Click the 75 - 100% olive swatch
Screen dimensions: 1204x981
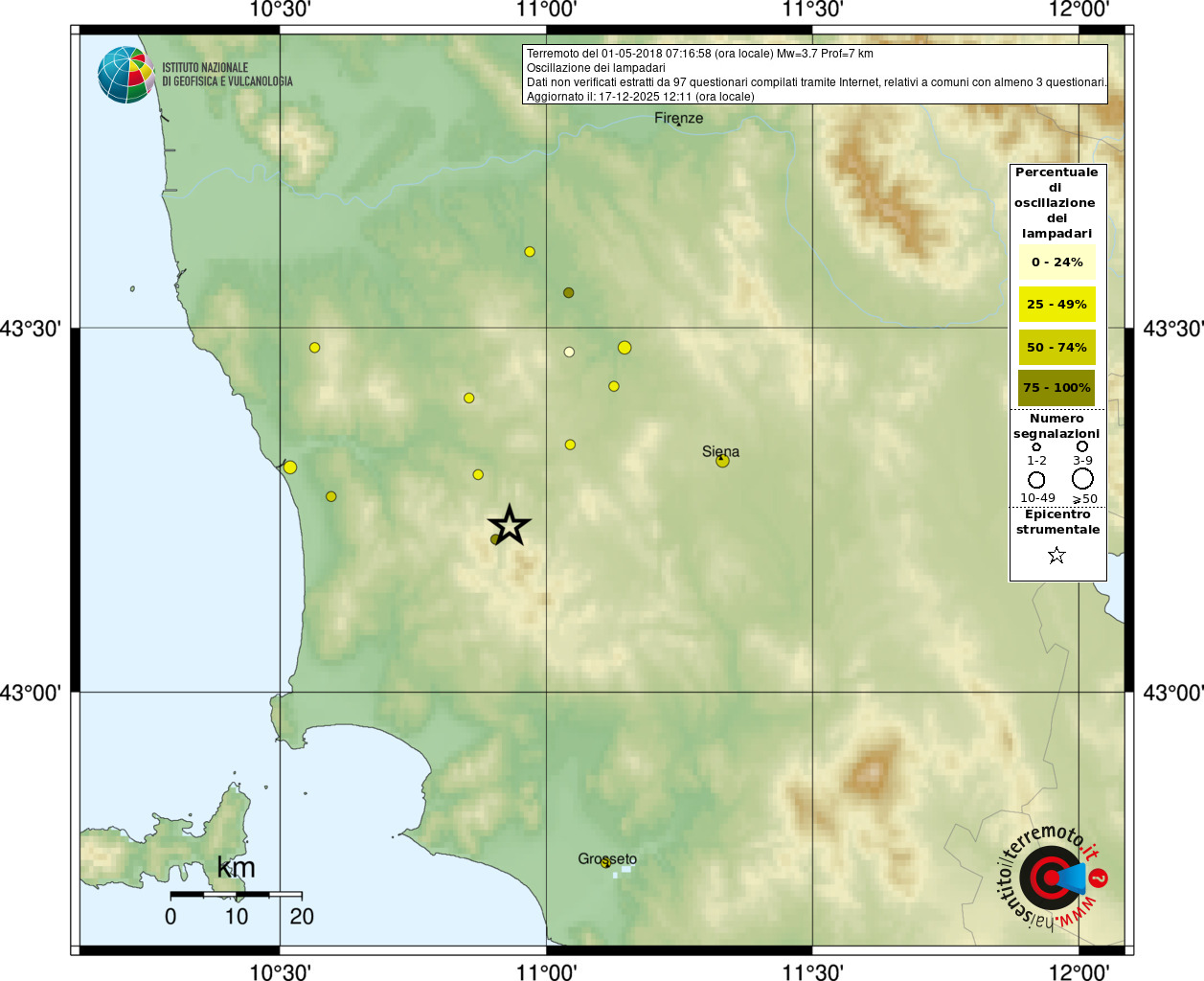pos(1056,388)
